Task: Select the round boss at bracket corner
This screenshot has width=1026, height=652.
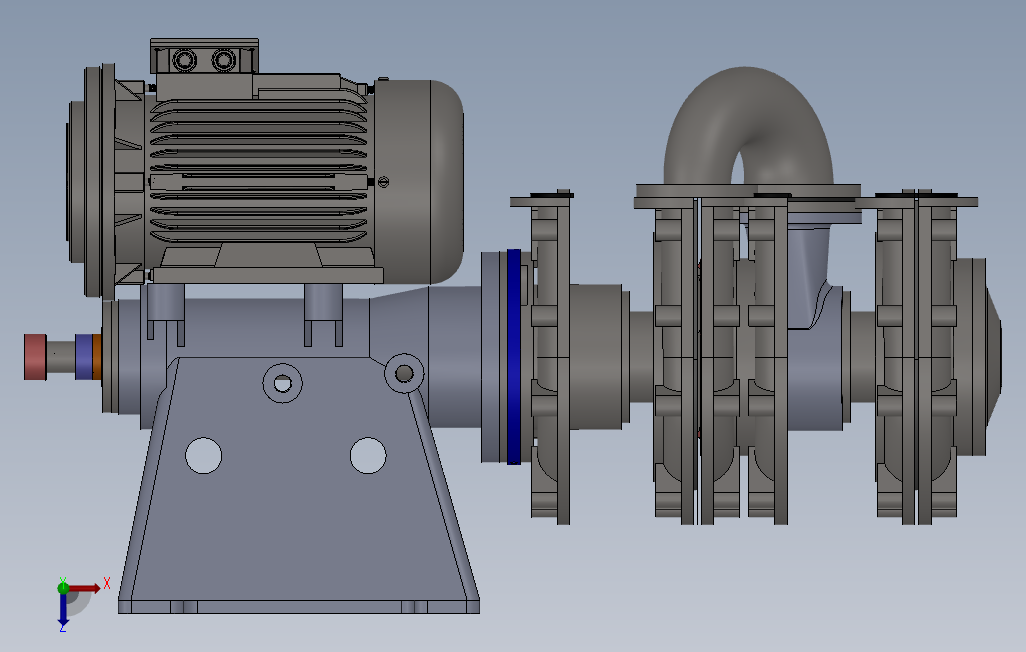Action: tap(404, 374)
